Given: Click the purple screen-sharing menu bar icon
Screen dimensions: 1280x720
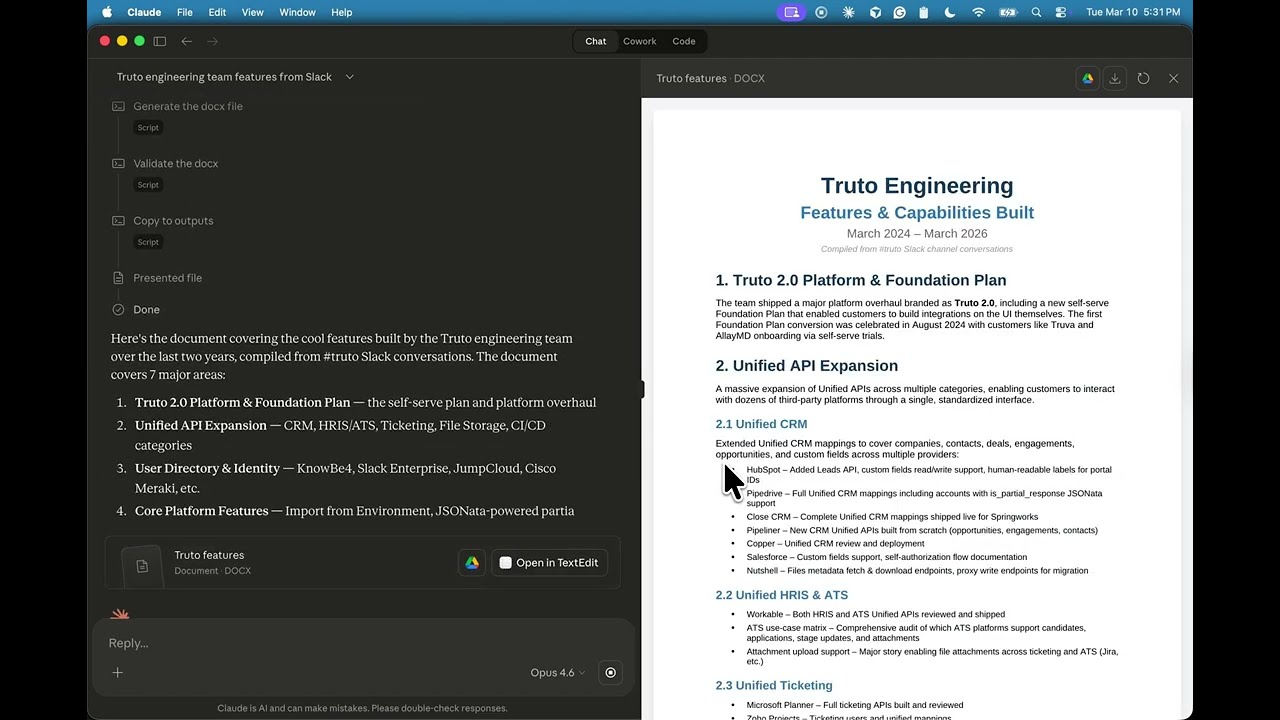Looking at the screenshot, I should 792,12.
